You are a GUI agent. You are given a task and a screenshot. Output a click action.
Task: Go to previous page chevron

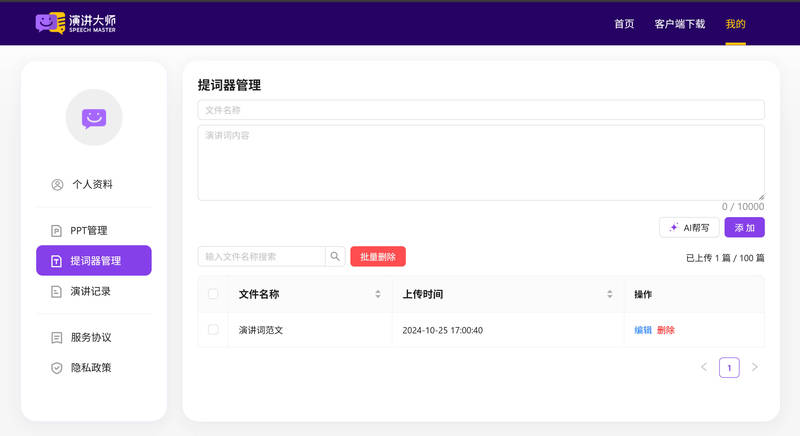click(704, 368)
